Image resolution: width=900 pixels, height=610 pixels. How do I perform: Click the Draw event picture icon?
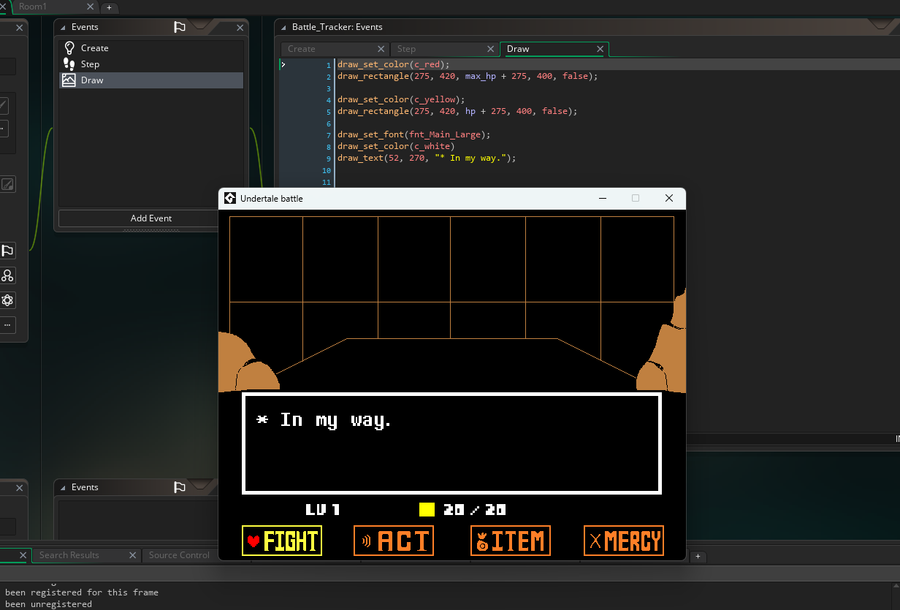69,80
